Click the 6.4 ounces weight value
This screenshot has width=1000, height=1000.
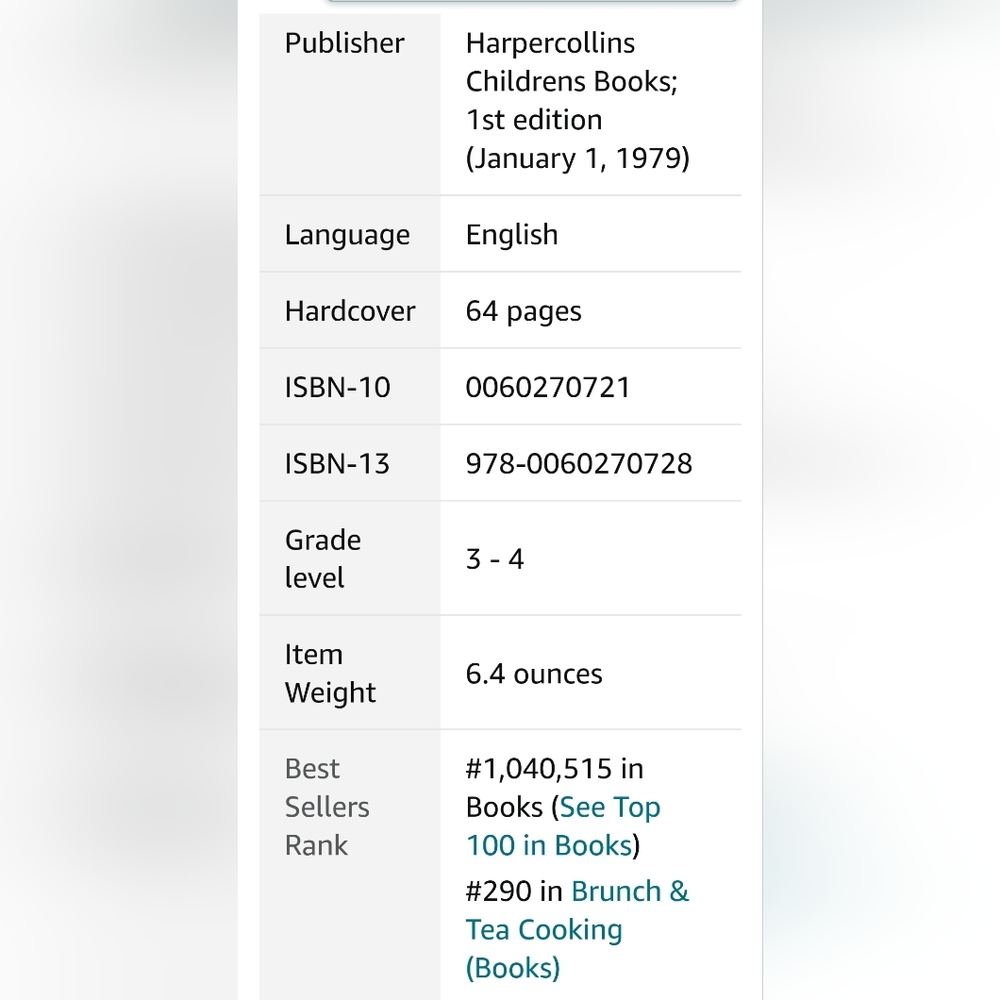tap(534, 674)
